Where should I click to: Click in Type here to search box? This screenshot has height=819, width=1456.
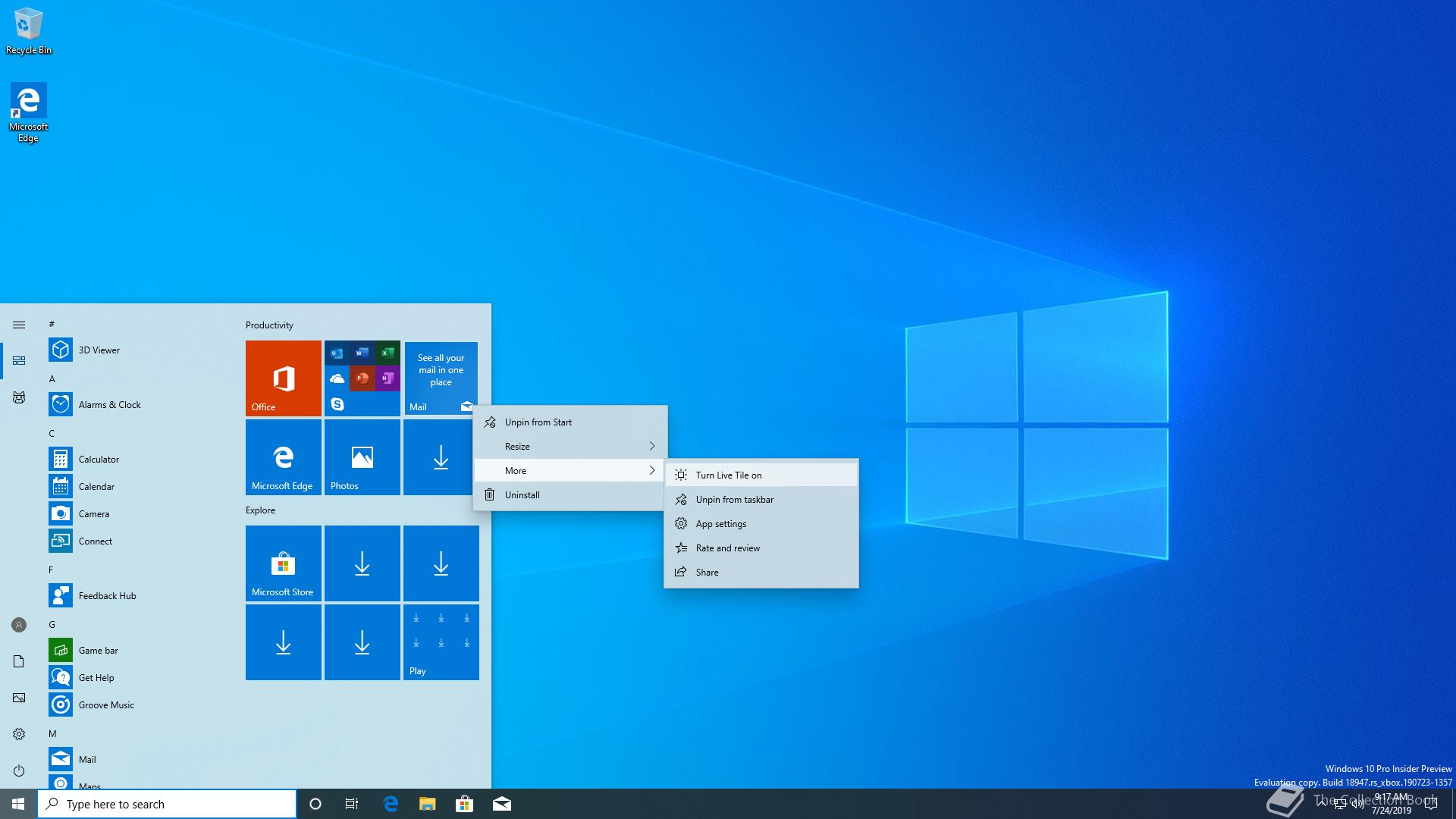[167, 804]
